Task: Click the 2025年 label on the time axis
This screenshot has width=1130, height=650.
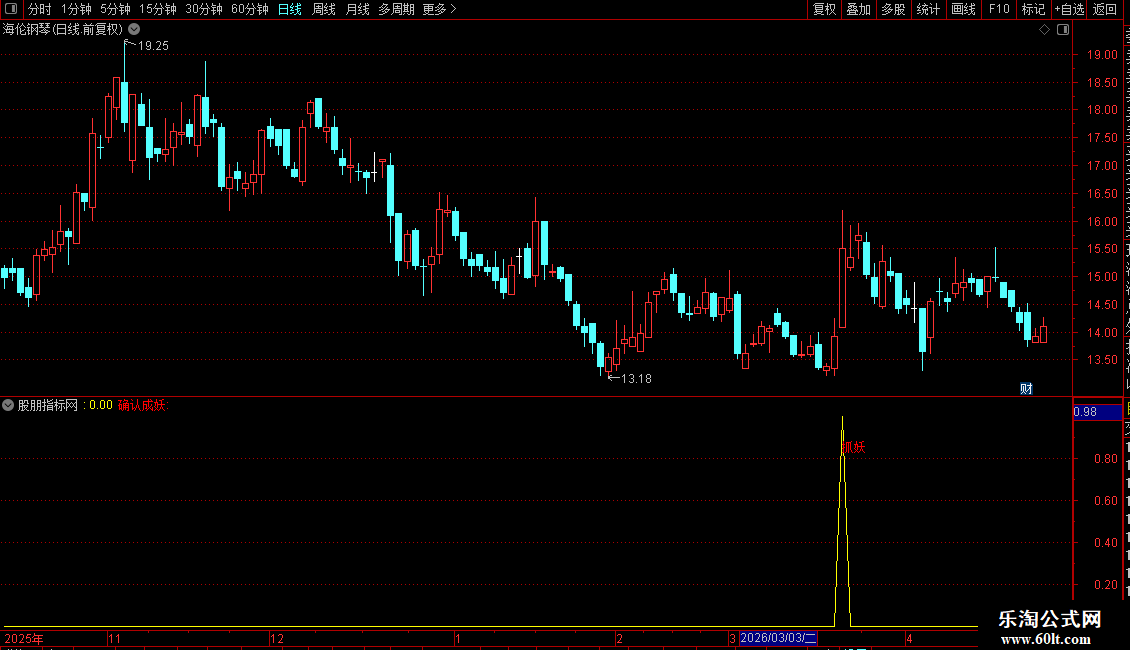Action: 24,638
